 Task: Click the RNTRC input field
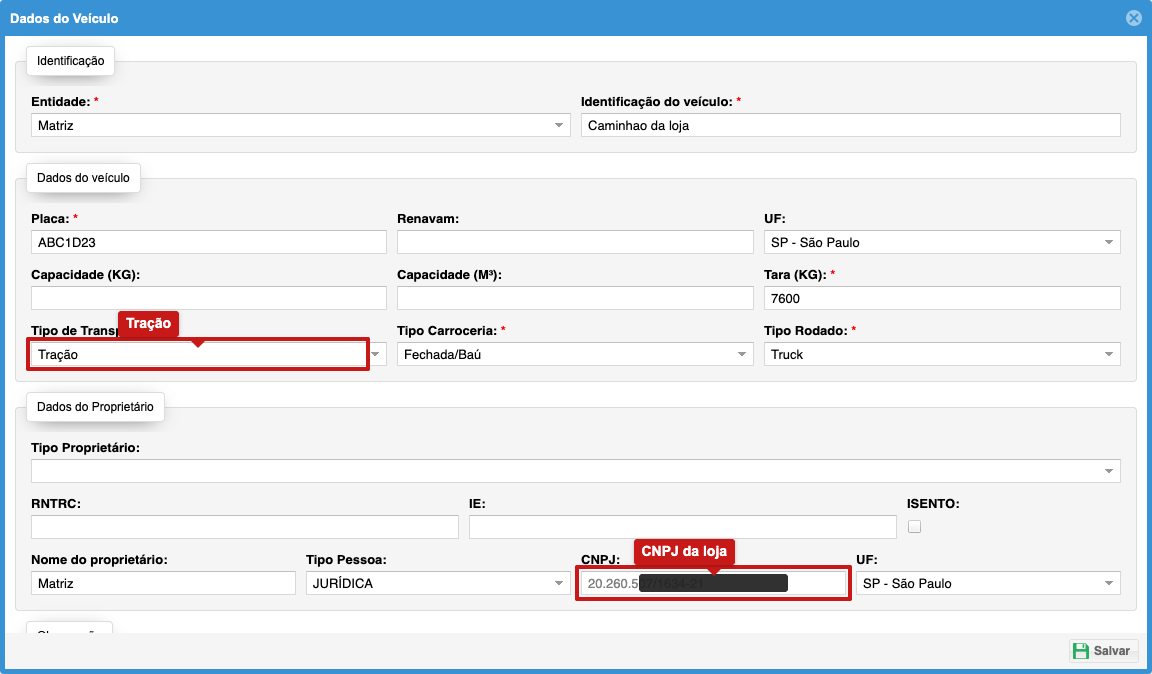[x=245, y=526]
